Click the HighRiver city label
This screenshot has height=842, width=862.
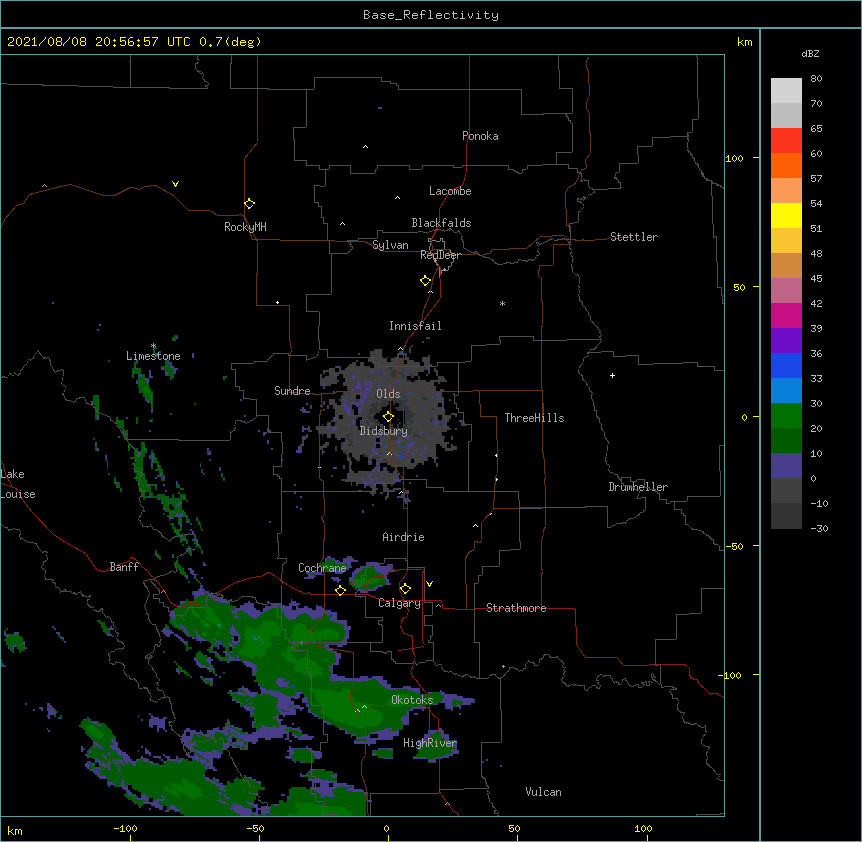[430, 743]
